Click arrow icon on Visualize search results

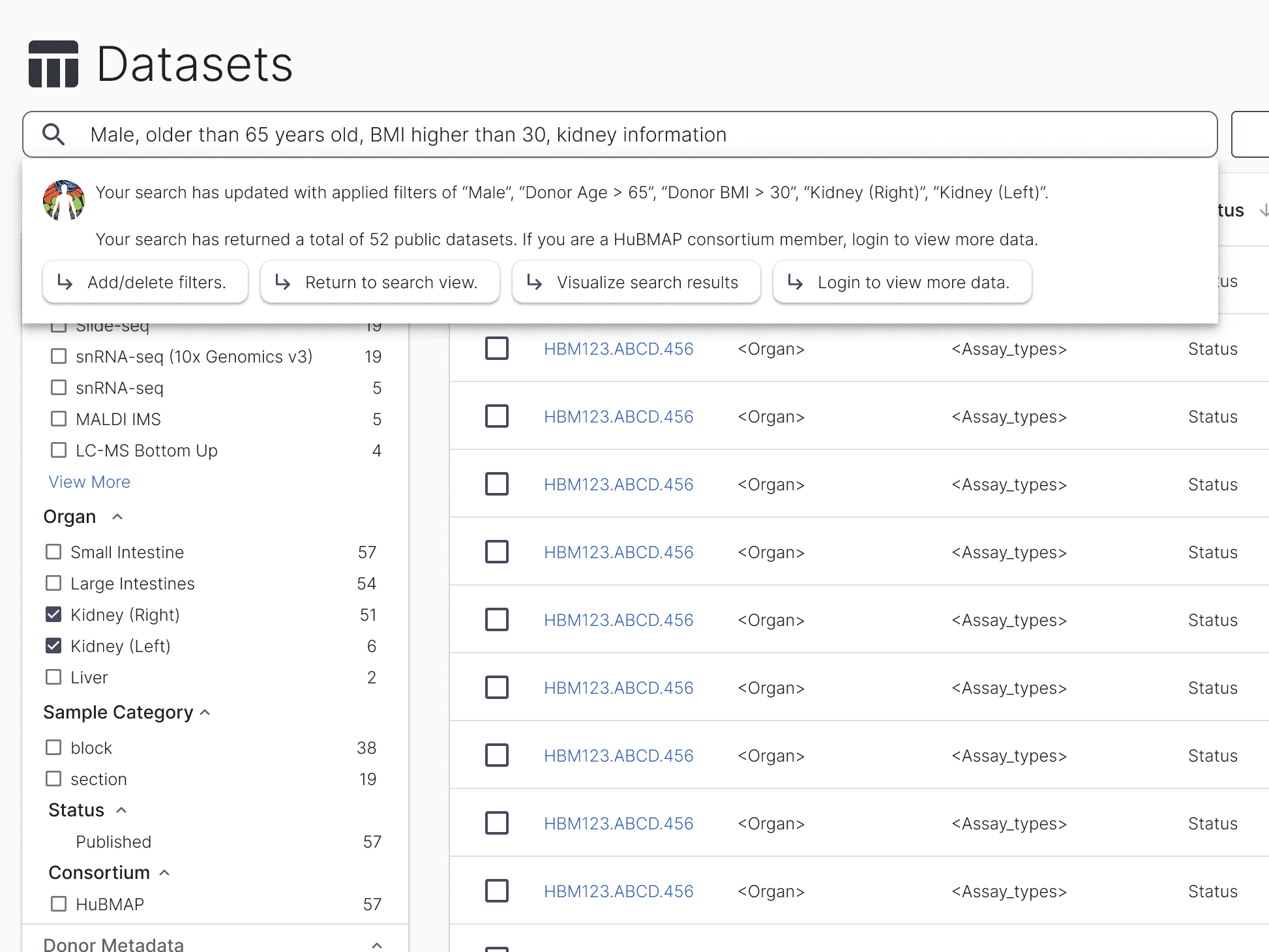pos(535,282)
